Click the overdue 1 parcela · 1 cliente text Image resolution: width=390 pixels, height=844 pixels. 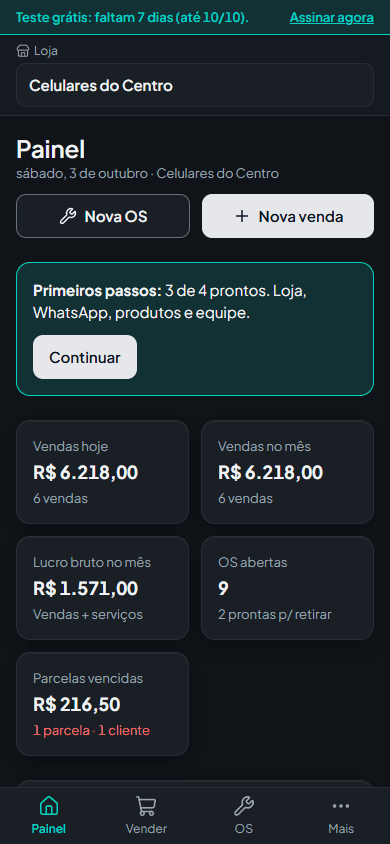[x=91, y=730]
